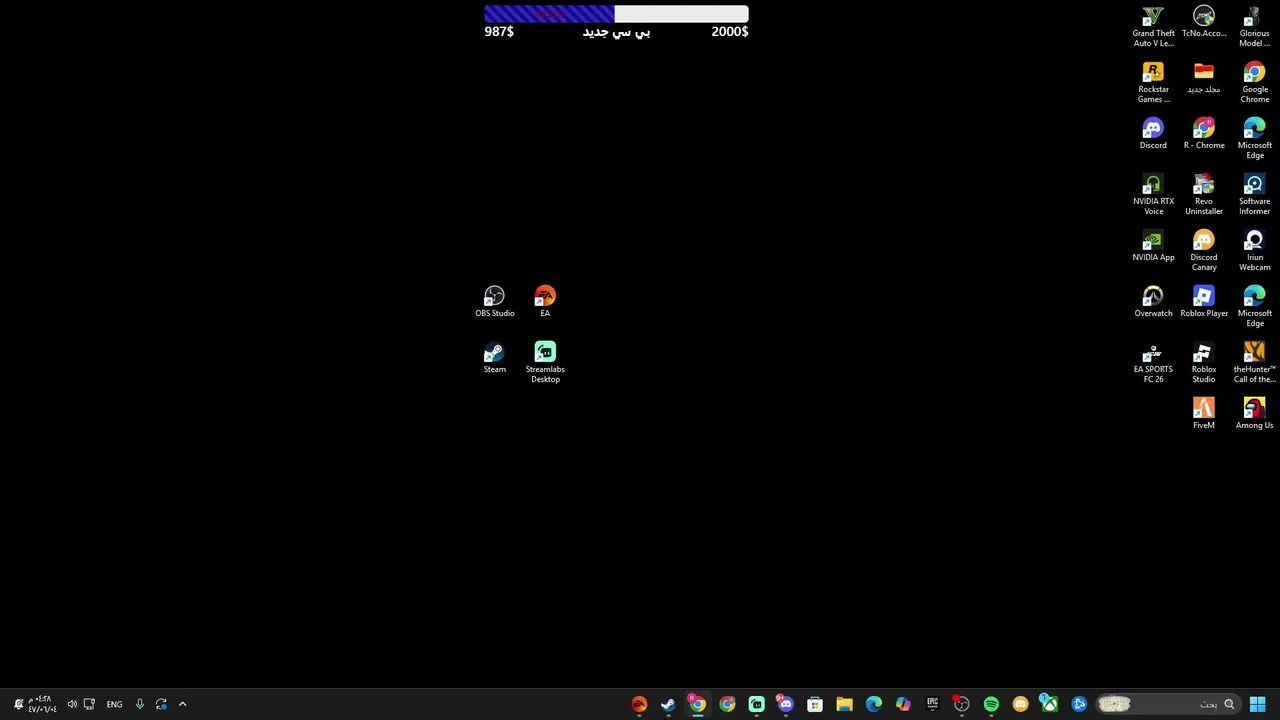Select the Streamlabs Desktop shortcut
Screen dimensions: 1280x720
coord(545,362)
